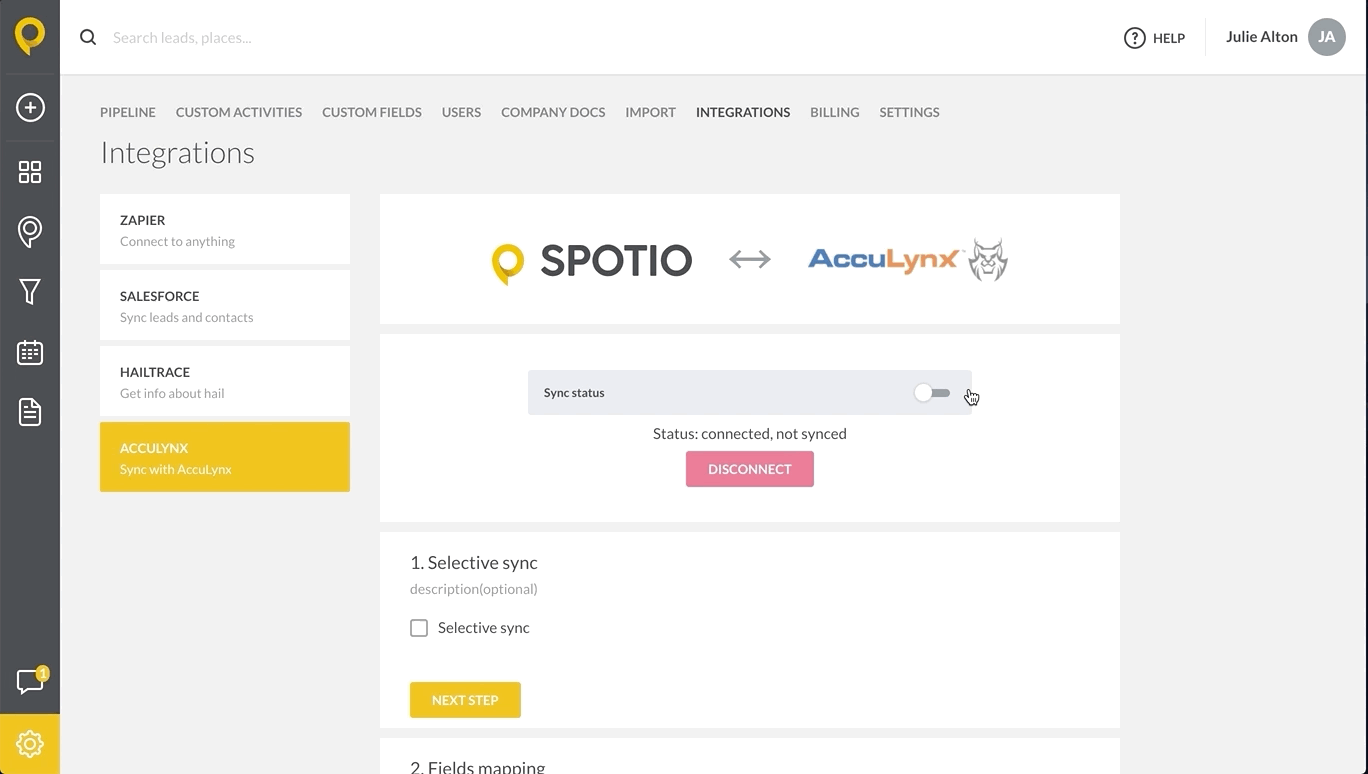The width and height of the screenshot is (1368, 774).
Task: Select the Hailtrace integration
Action: tap(225, 381)
